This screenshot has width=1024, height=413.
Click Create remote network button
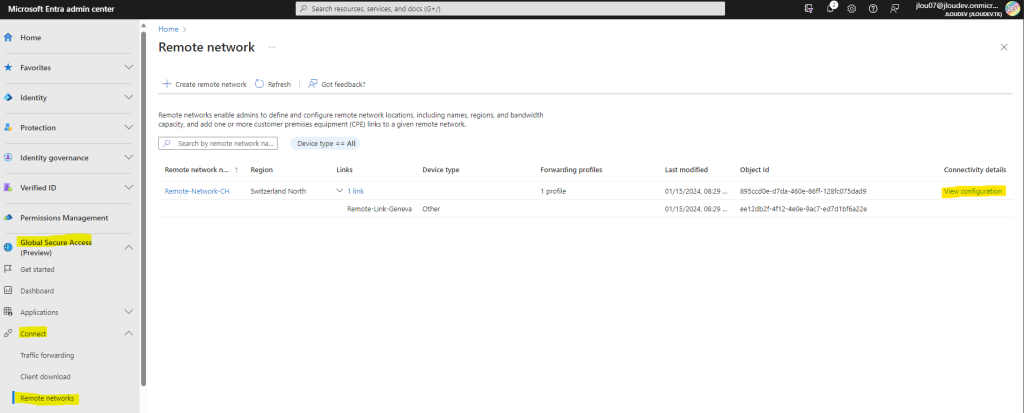click(x=204, y=84)
